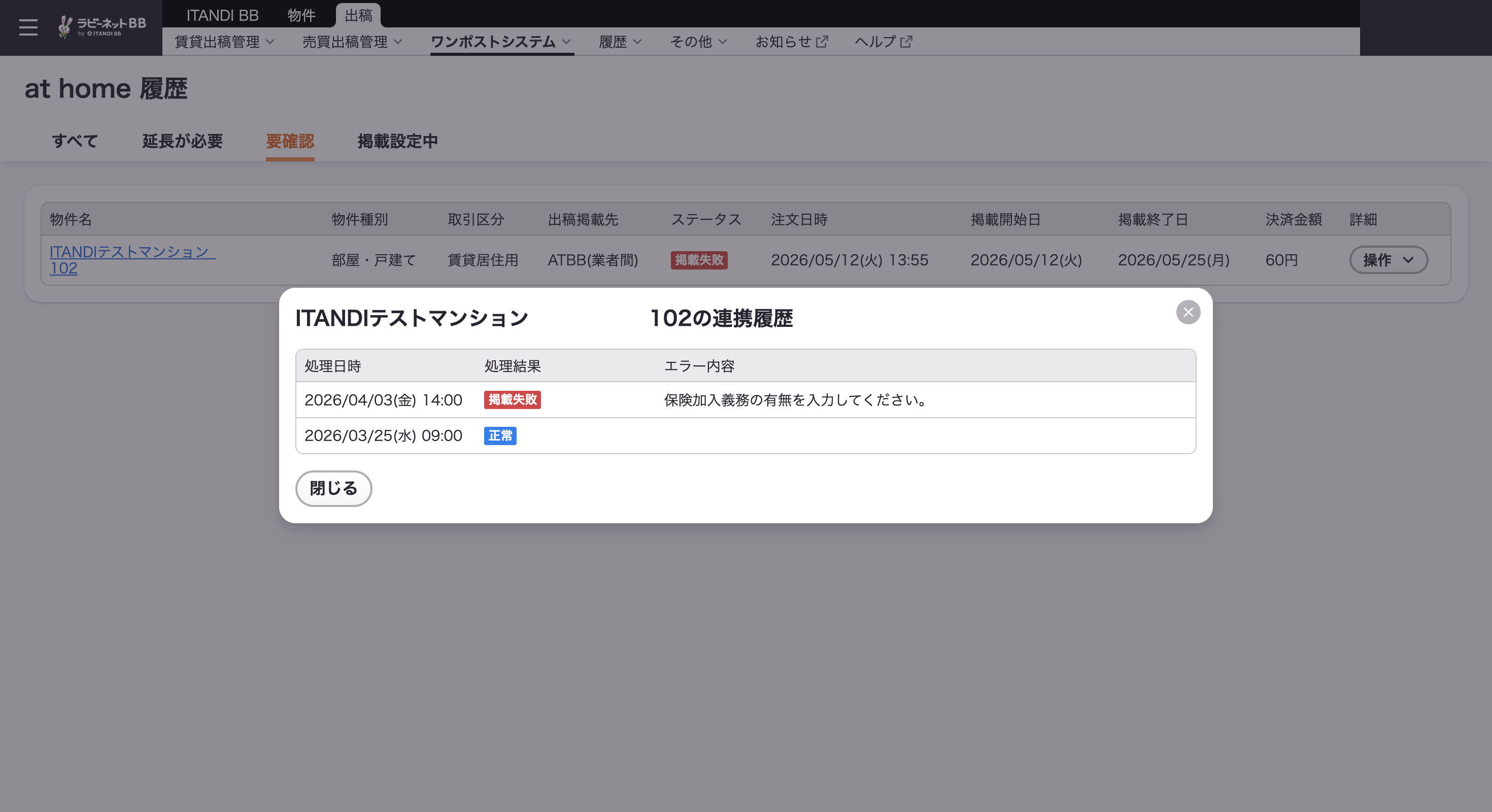Select the 要確認 filter tab

click(290, 141)
